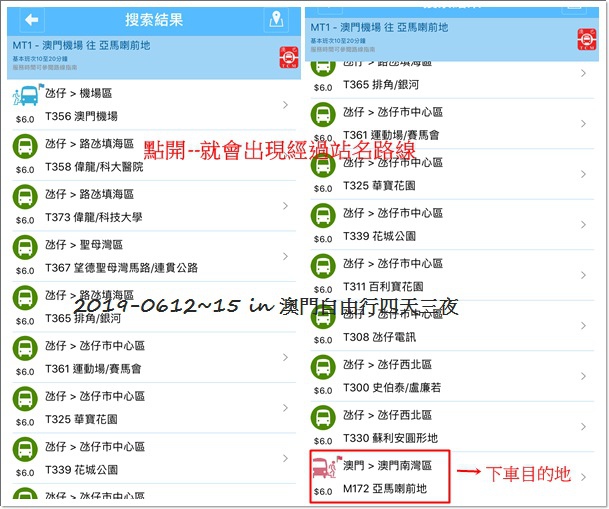Select stop name T330 蘇利安圓形地
This screenshot has width=609, height=509.
tap(390, 438)
